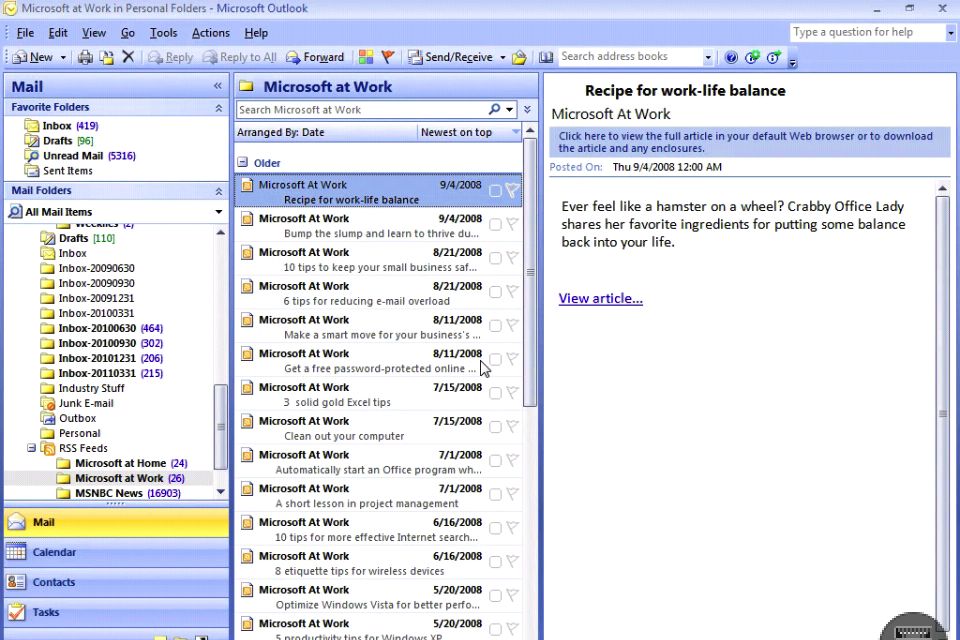Switch to the Calendar pane
The image size is (960, 640).
pos(116,552)
